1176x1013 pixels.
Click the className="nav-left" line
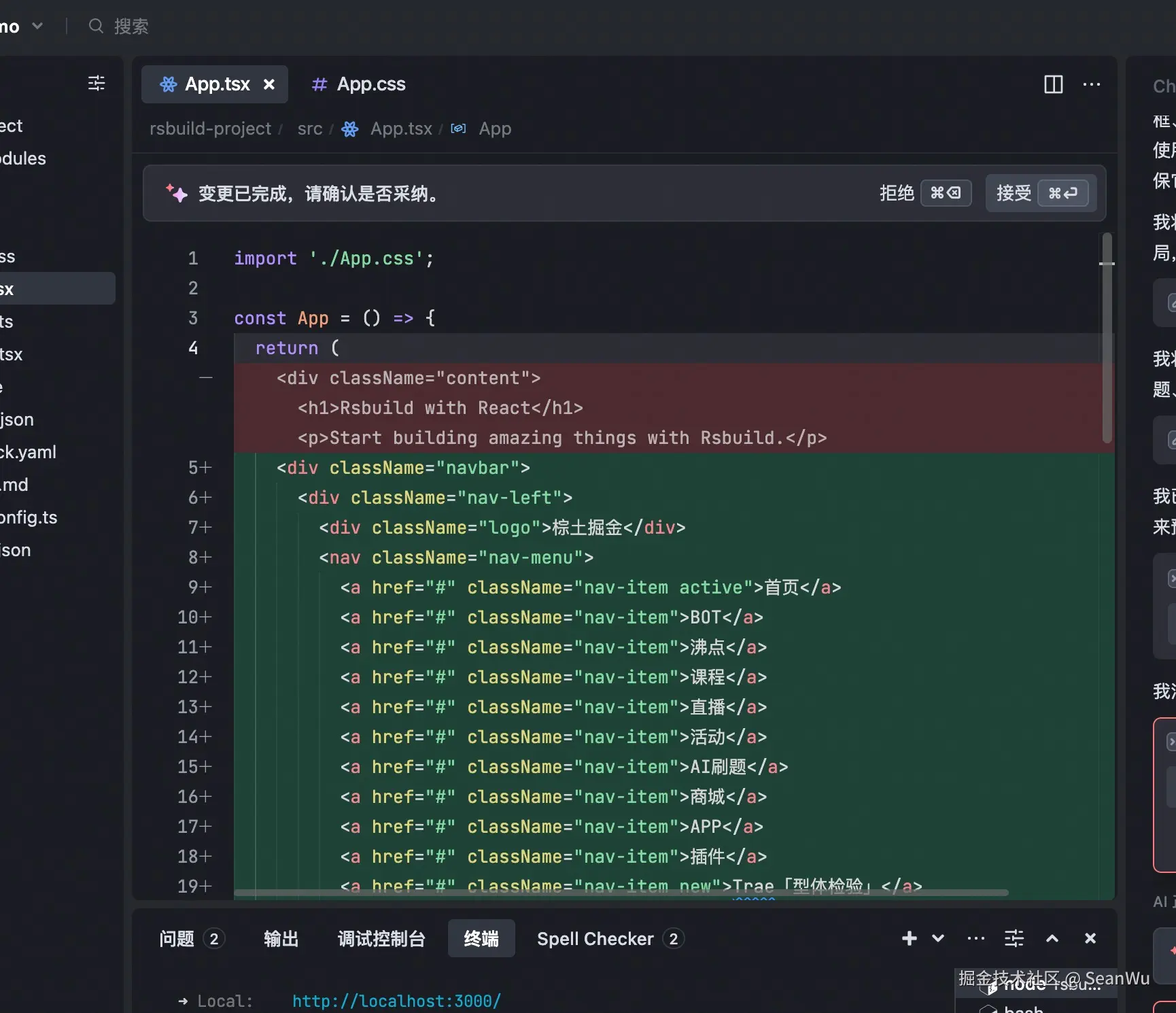click(x=435, y=498)
